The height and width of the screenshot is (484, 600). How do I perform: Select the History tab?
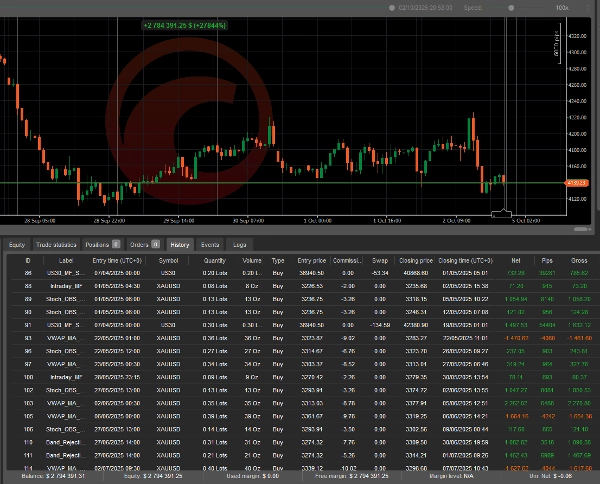coord(180,244)
